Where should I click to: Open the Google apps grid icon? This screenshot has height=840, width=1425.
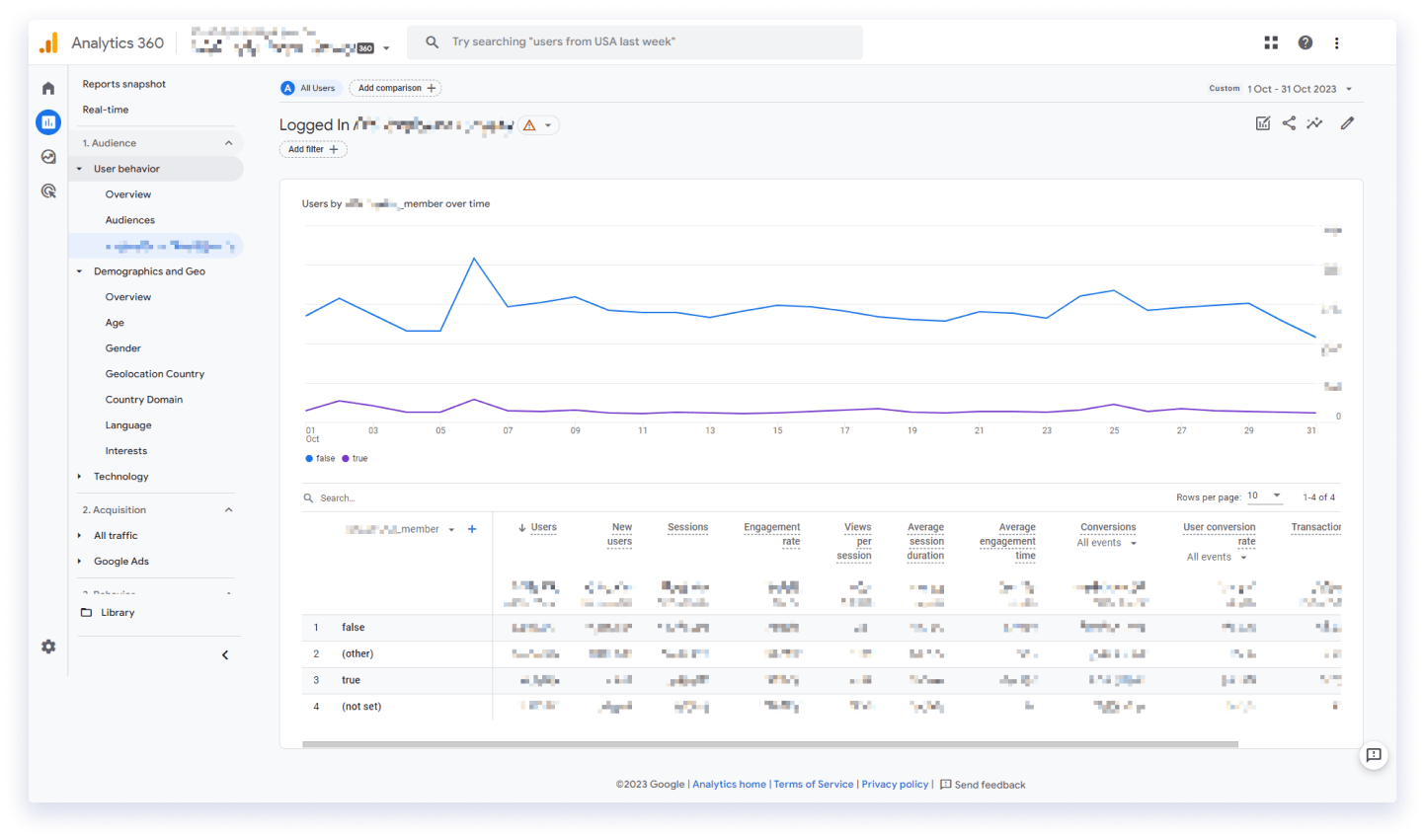(x=1271, y=42)
